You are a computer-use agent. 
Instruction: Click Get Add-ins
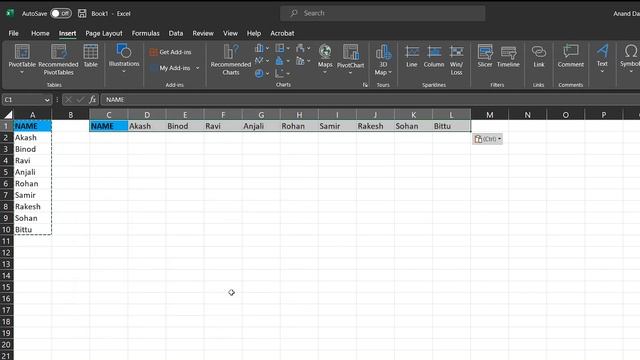point(171,52)
